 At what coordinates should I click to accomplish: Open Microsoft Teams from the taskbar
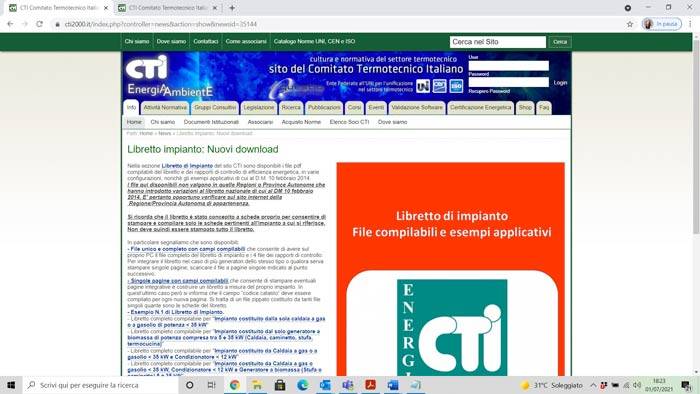[x=348, y=385]
